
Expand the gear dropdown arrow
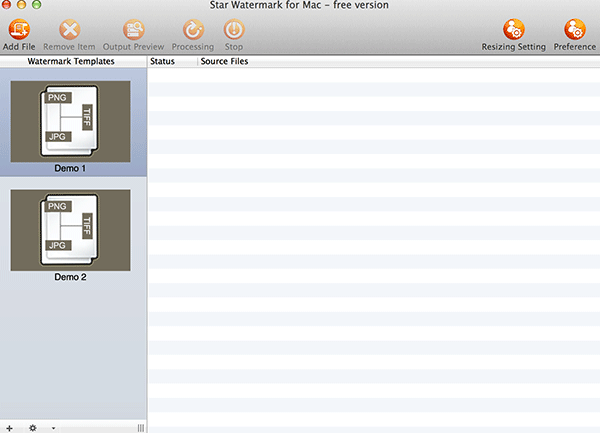[53, 427]
